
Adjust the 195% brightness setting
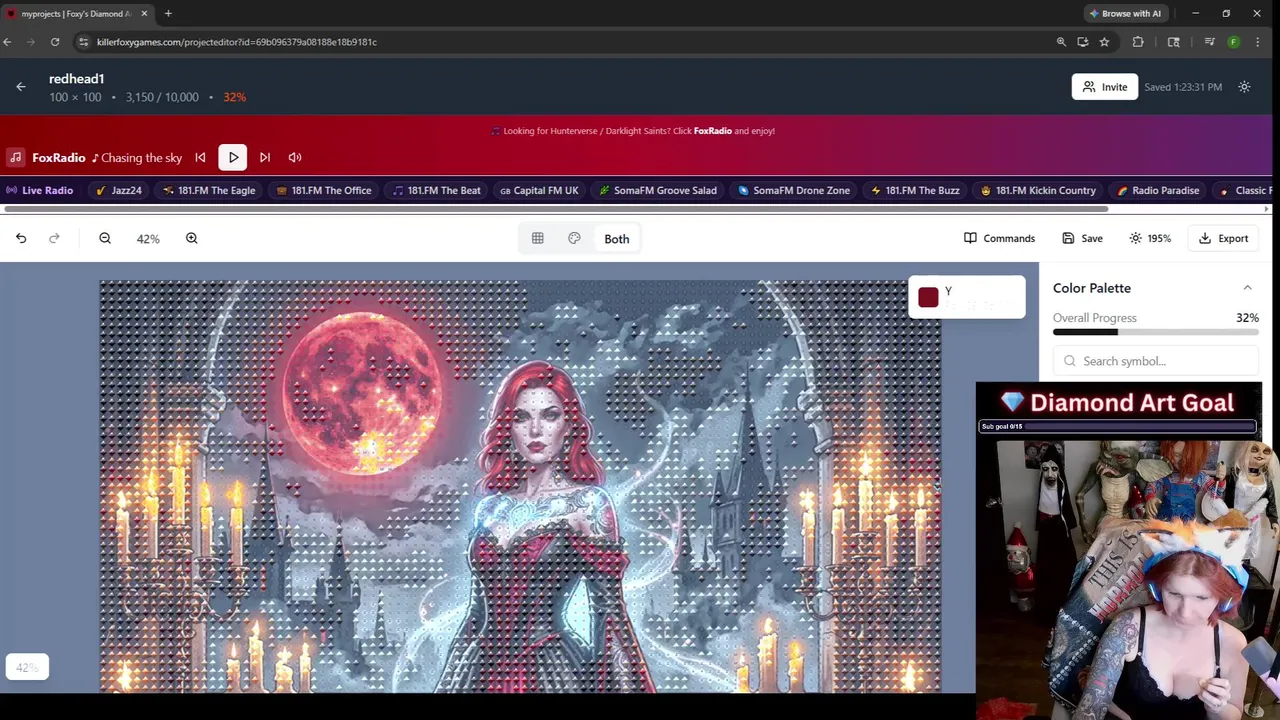(x=1150, y=238)
